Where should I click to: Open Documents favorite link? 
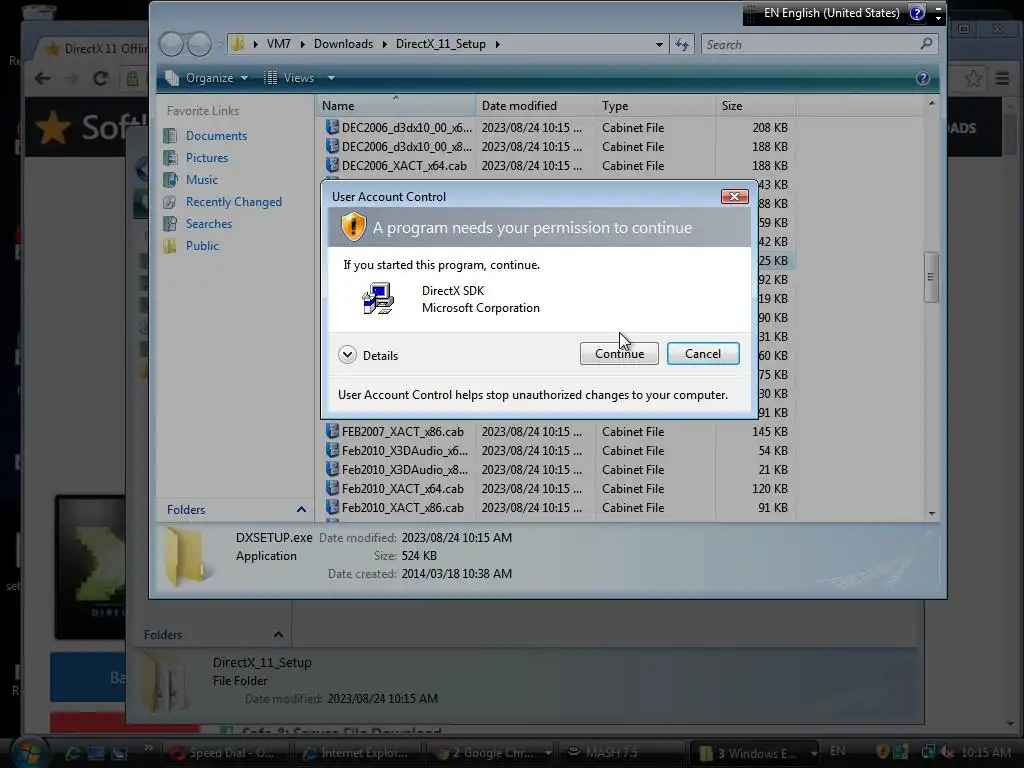pyautogui.click(x=216, y=136)
